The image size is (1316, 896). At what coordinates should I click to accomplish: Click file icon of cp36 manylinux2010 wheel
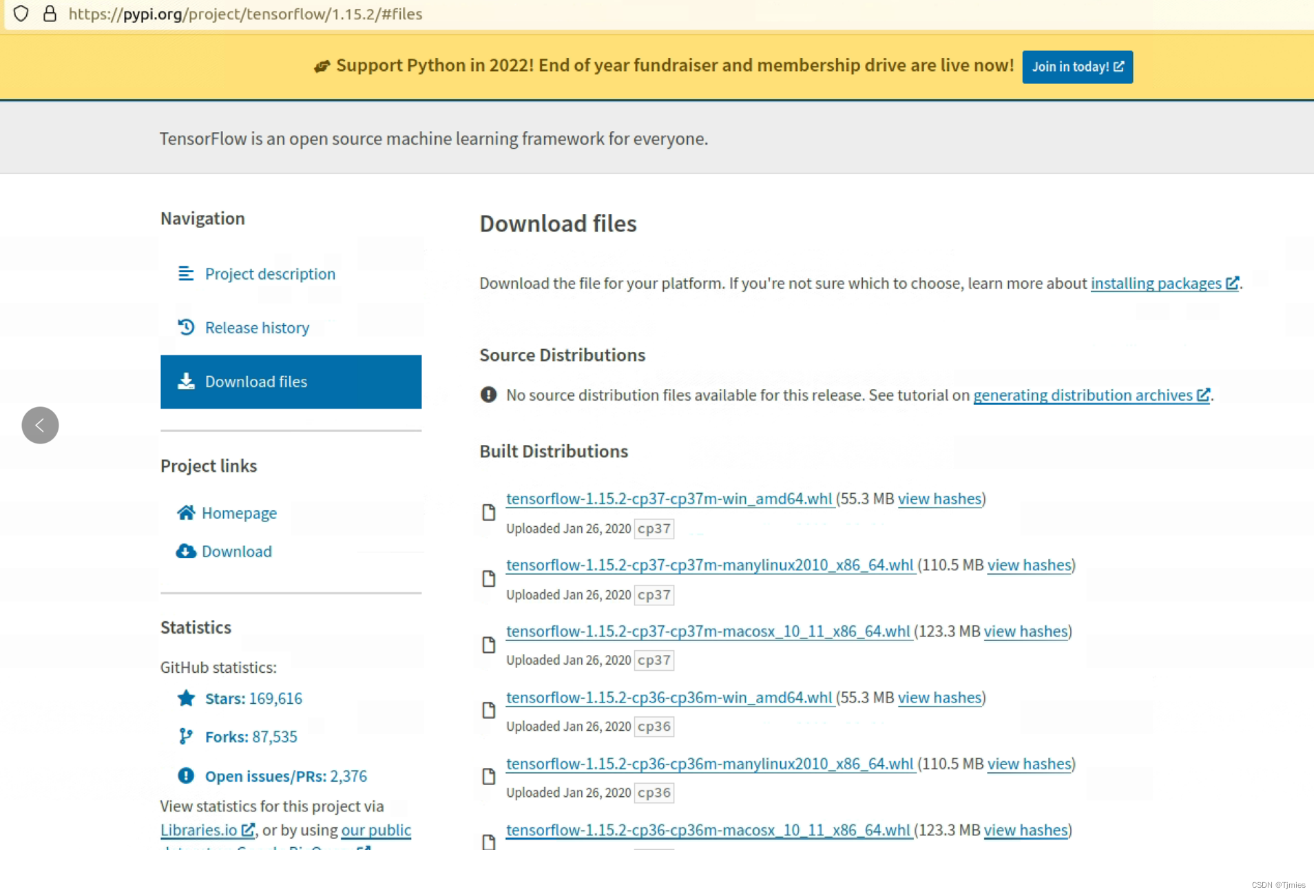click(490, 778)
